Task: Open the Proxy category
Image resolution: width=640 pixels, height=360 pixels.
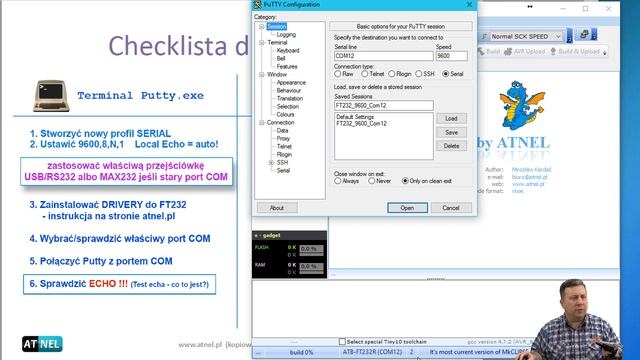Action: [283, 138]
